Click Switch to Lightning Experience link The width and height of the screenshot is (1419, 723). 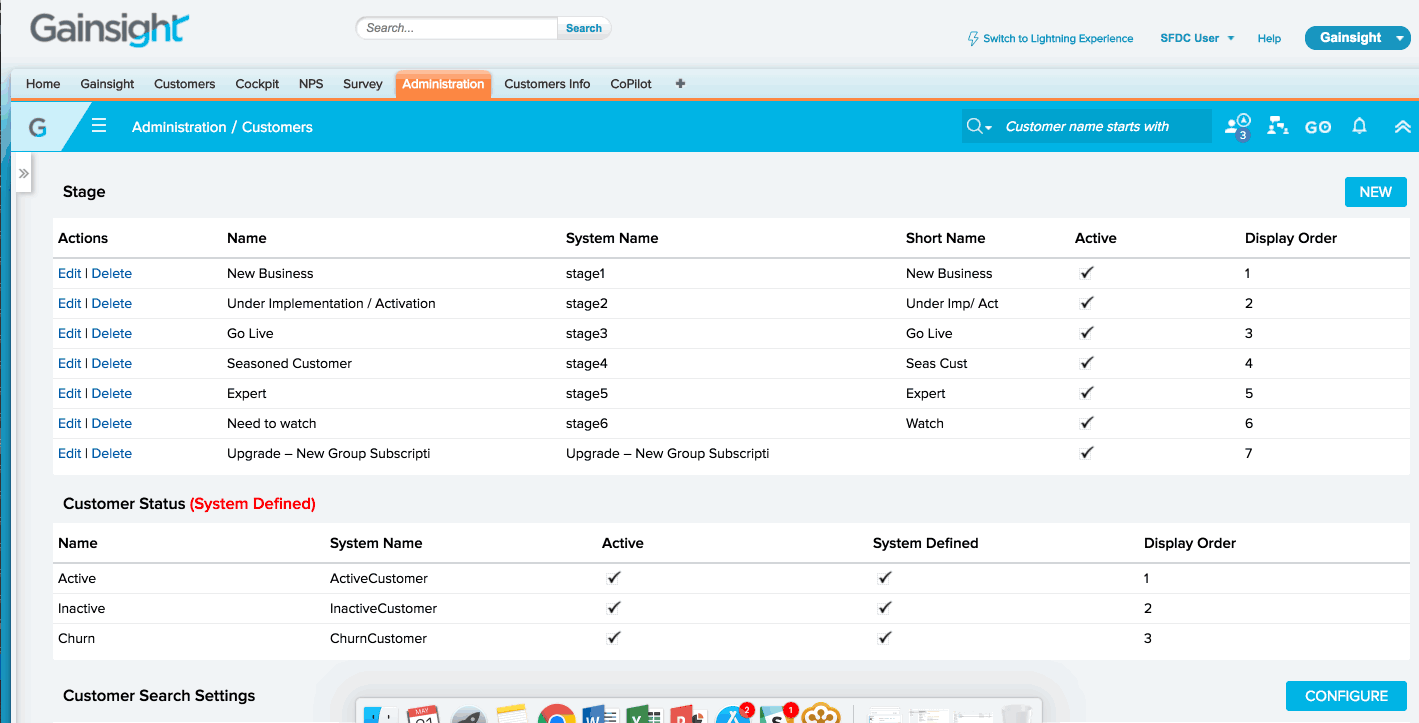(1058, 39)
